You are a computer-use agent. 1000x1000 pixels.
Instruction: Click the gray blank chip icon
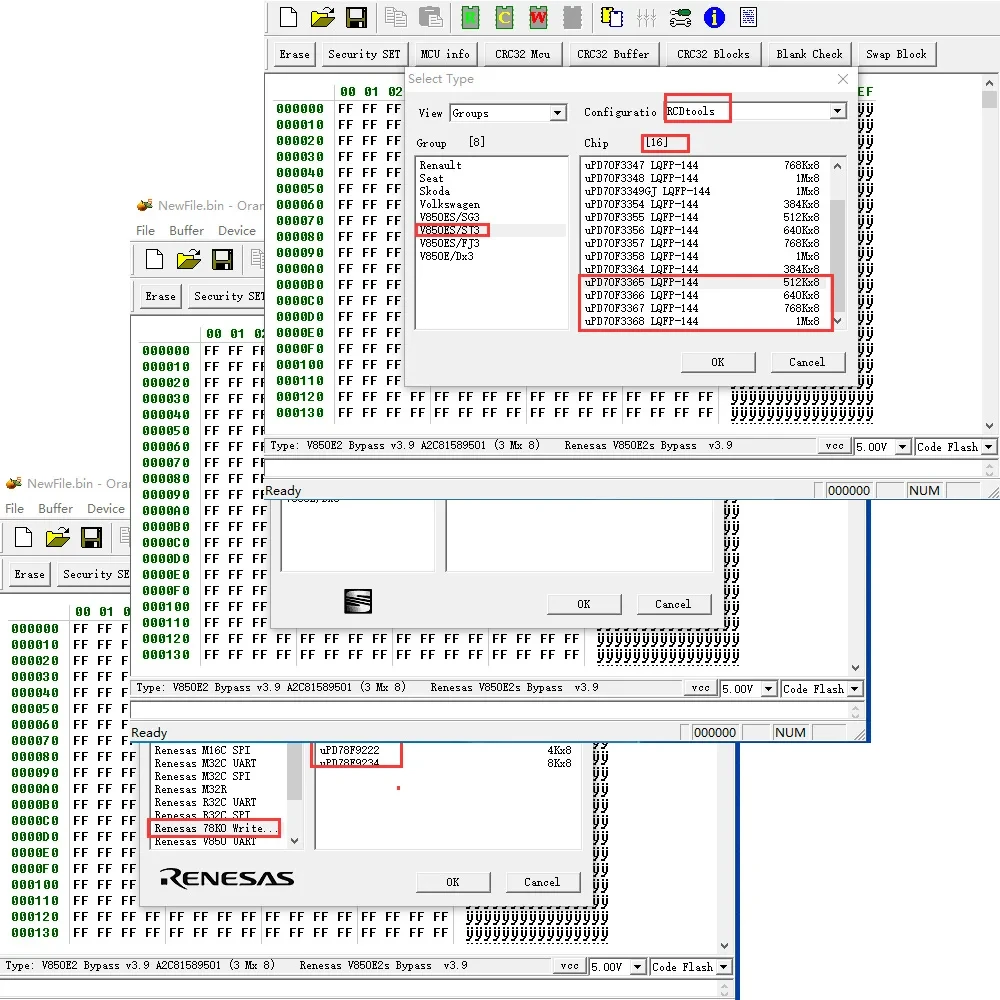coord(572,17)
